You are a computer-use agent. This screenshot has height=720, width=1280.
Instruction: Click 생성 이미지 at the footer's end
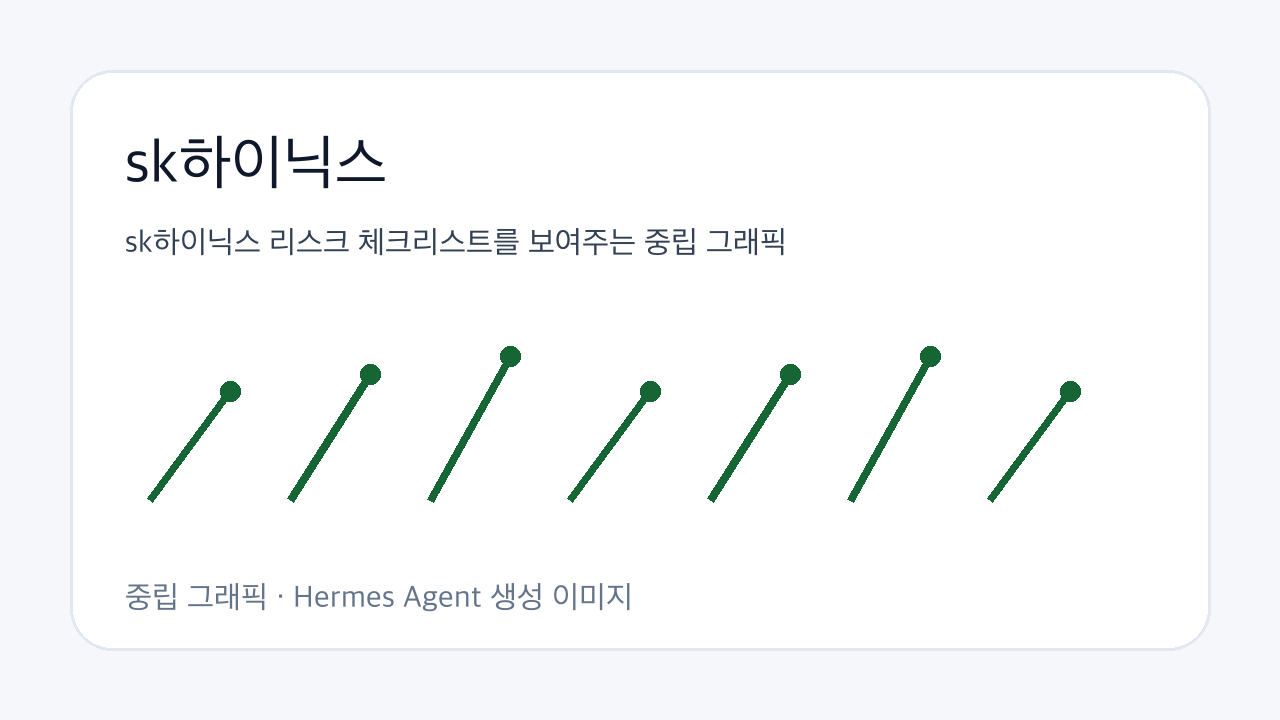coord(562,598)
